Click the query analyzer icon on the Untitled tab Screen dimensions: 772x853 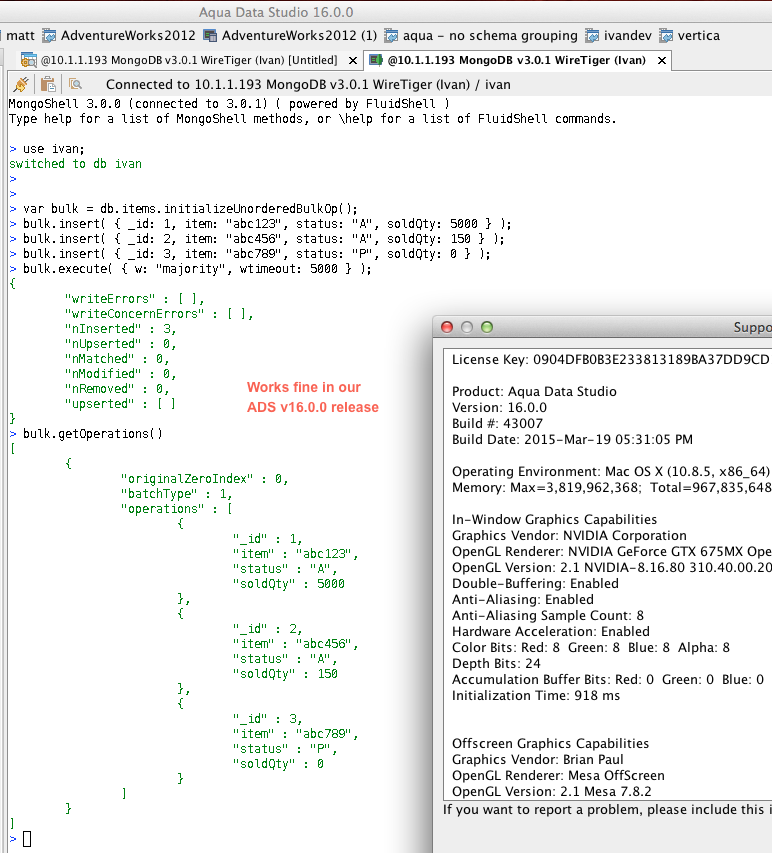tap(28, 60)
